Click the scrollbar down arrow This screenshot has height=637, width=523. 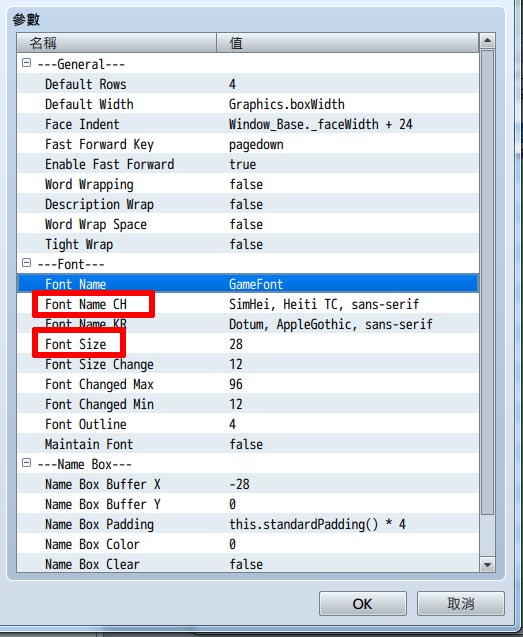[x=487, y=564]
